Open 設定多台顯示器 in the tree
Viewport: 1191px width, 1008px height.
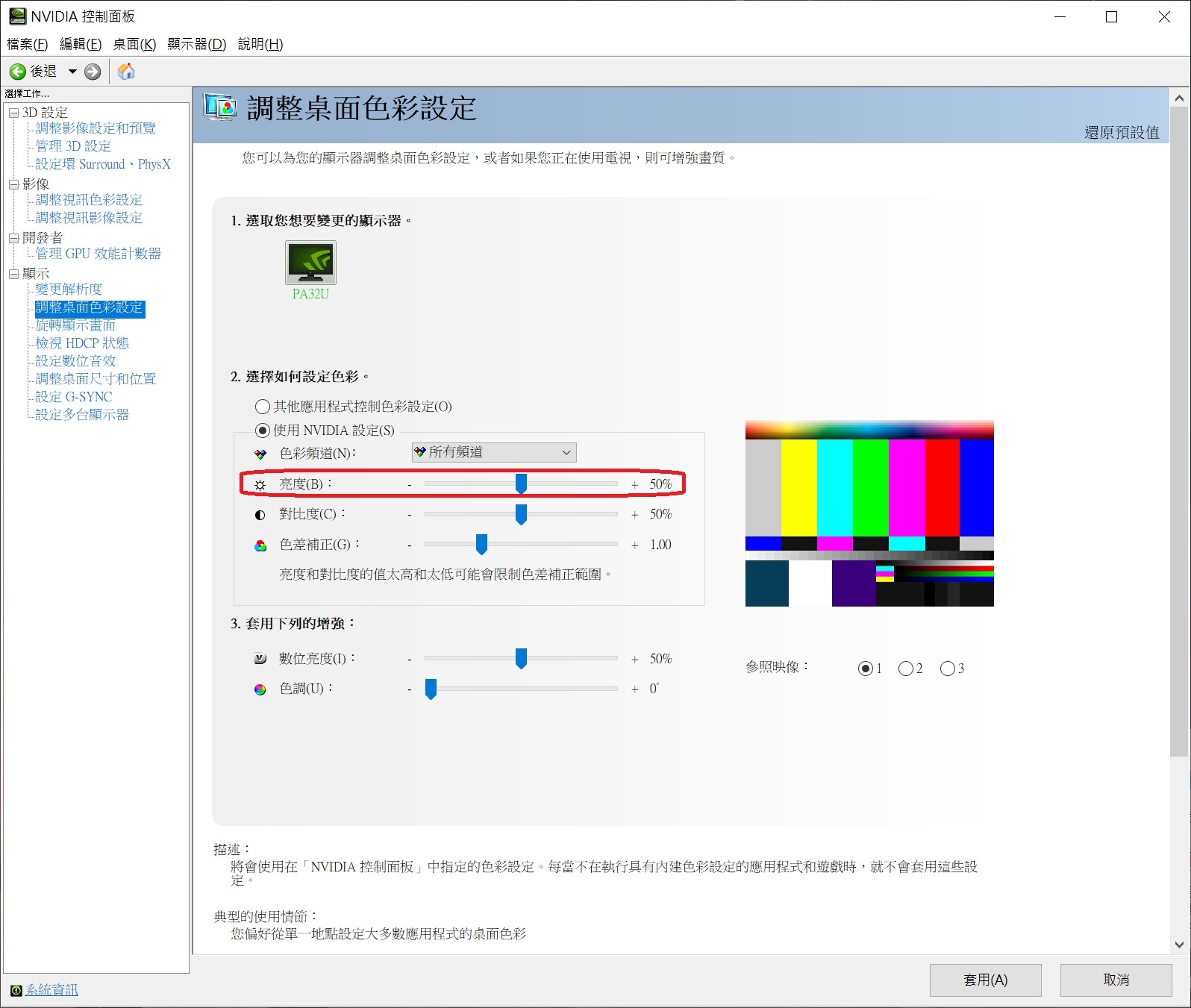(x=82, y=415)
